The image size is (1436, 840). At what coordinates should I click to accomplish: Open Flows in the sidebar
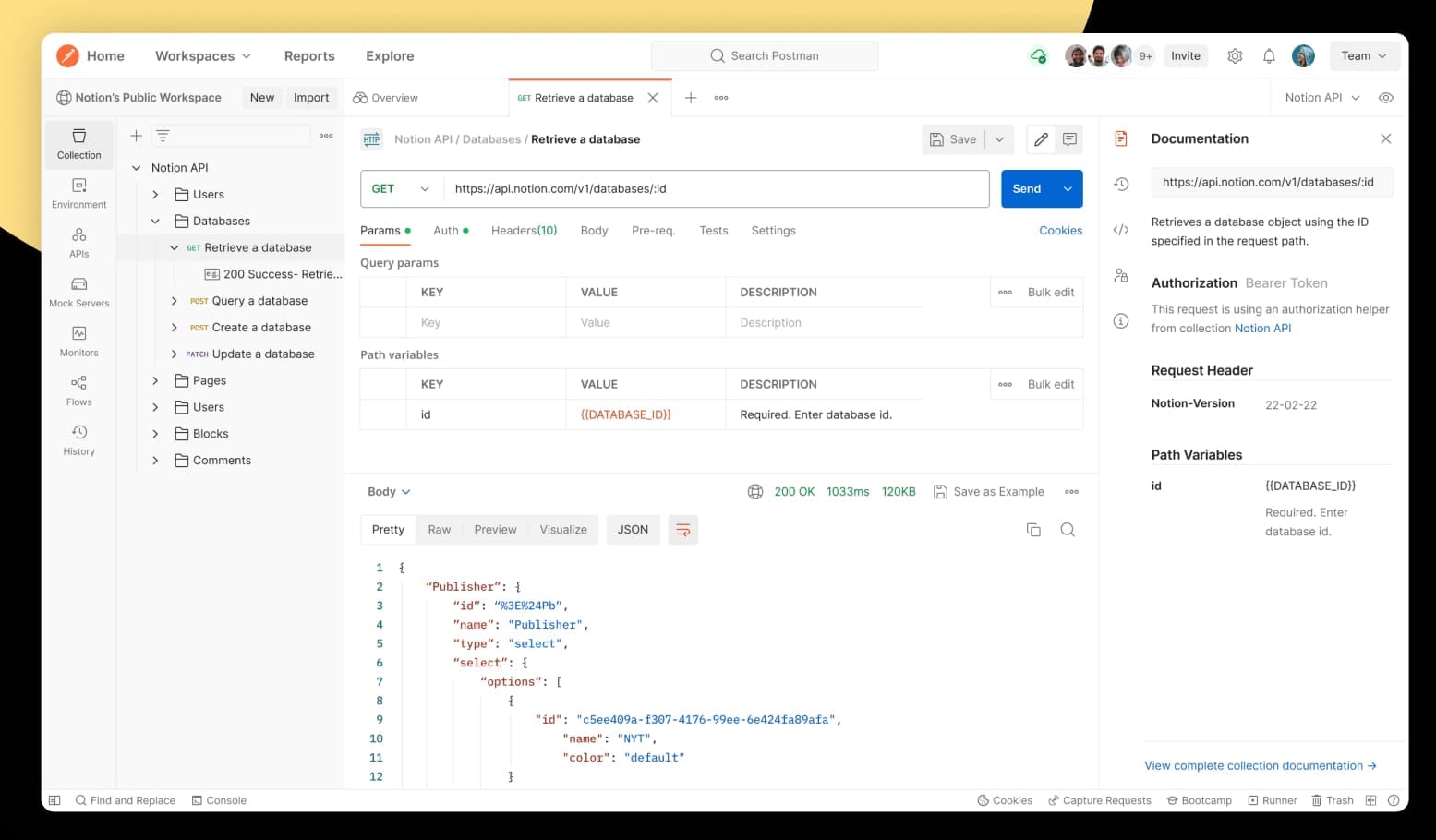pyautogui.click(x=79, y=391)
